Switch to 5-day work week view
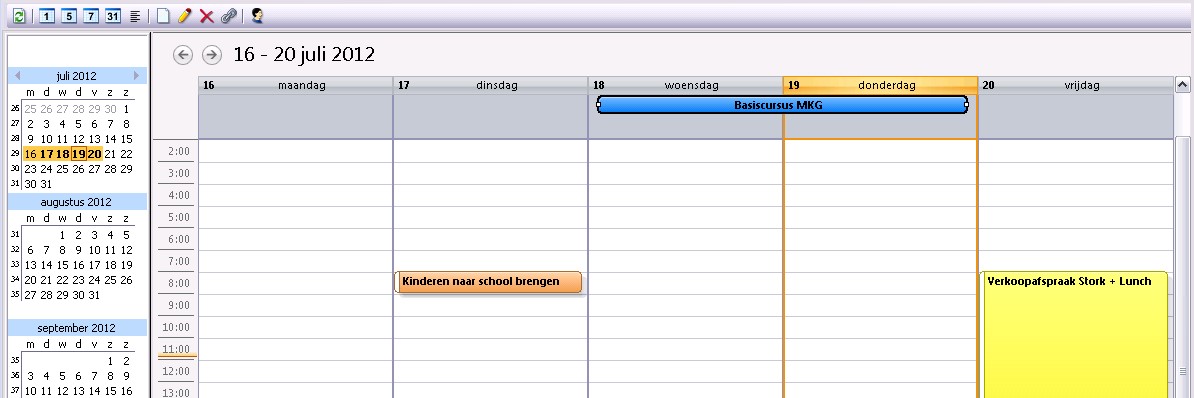The width and height of the screenshot is (1194, 398). point(69,15)
